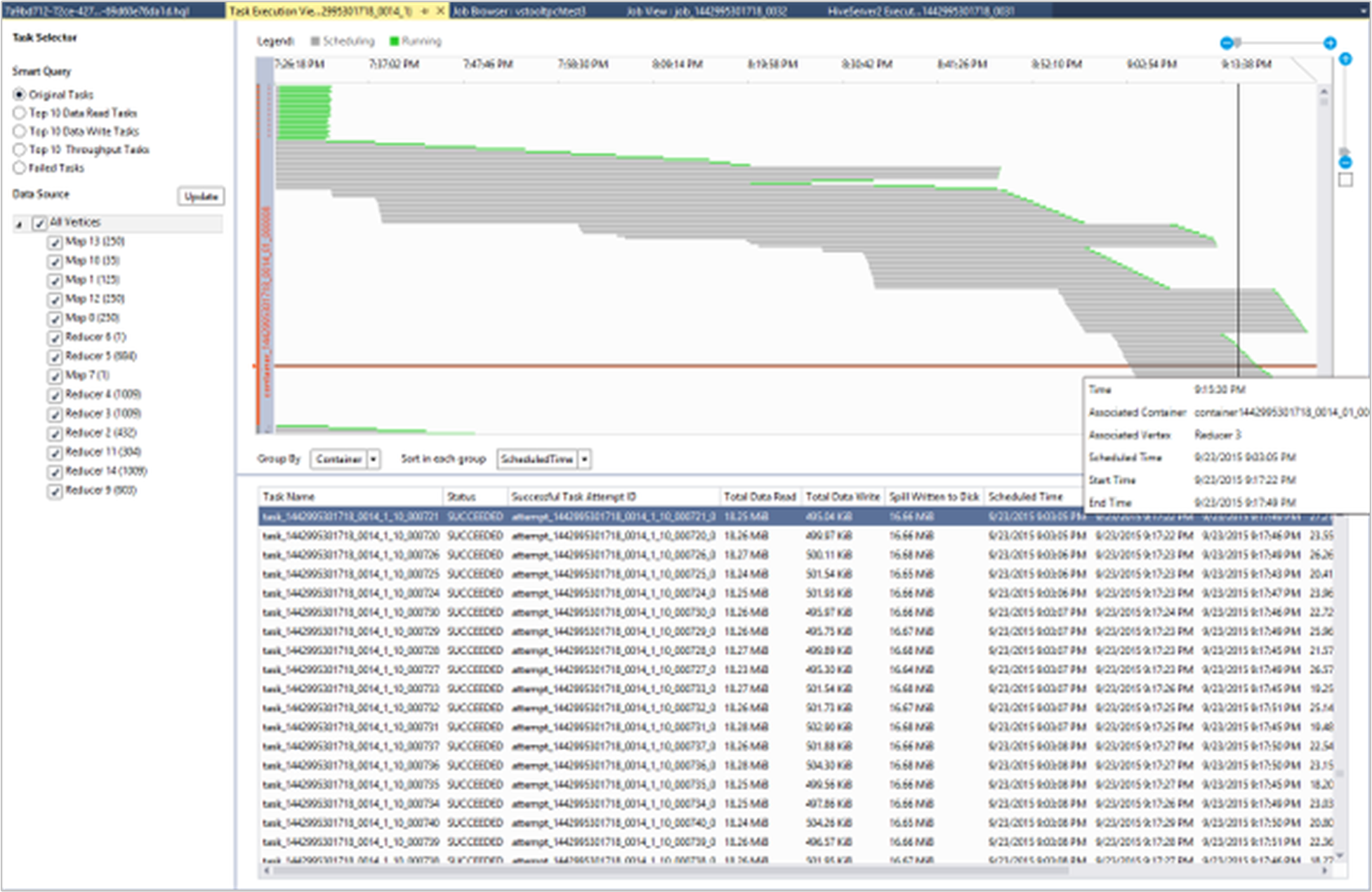This screenshot has width=1372, height=892.
Task: Click the Update button
Action: [x=199, y=196]
